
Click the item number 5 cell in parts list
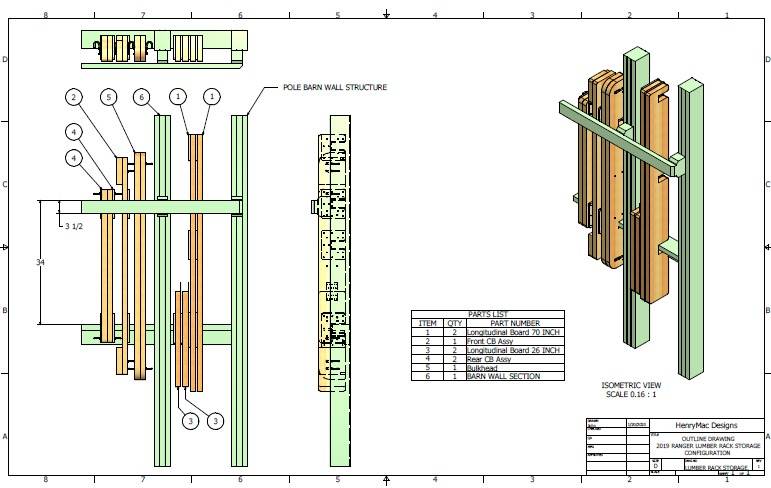coord(427,368)
